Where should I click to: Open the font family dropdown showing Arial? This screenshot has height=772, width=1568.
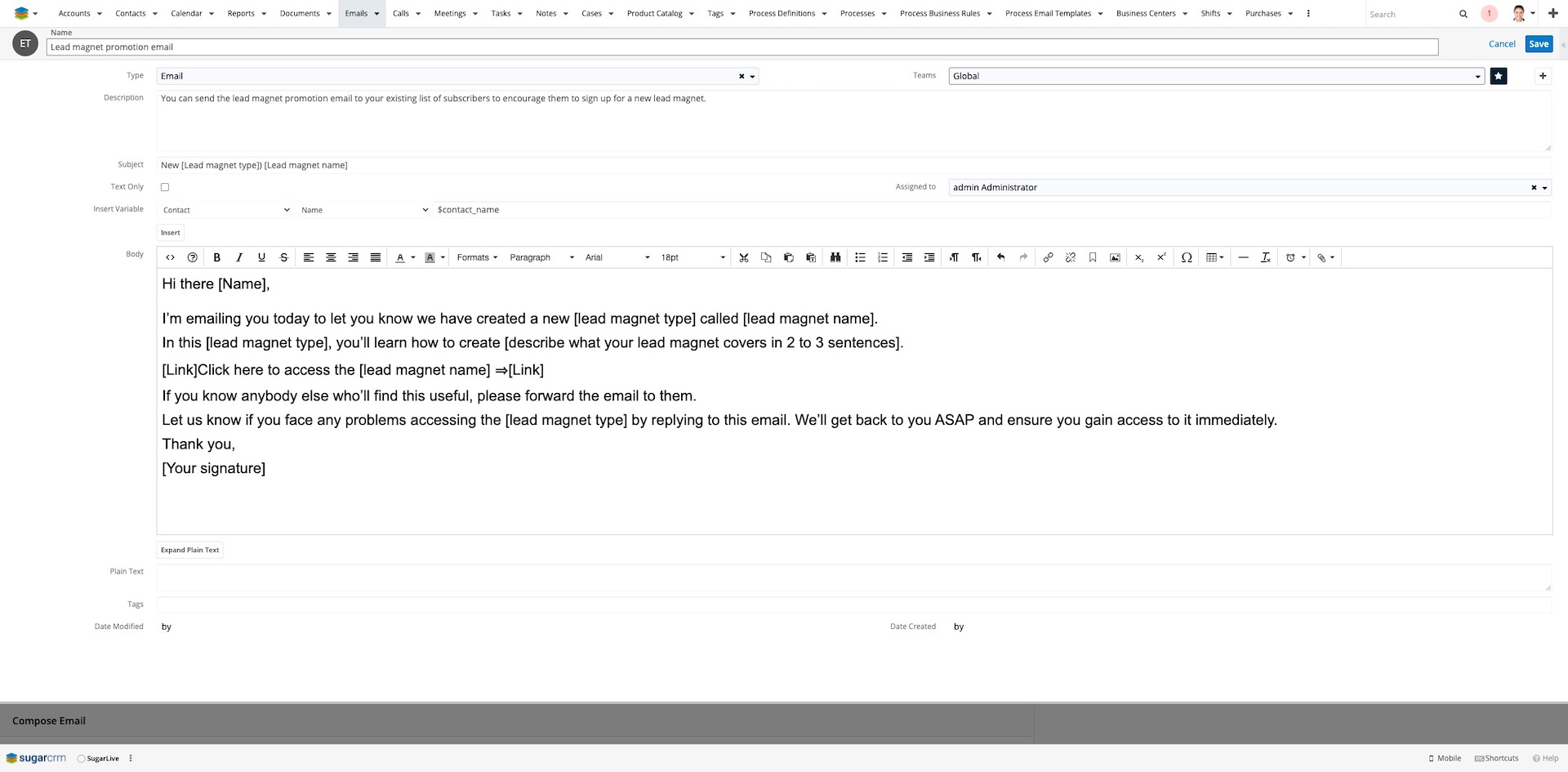click(617, 257)
